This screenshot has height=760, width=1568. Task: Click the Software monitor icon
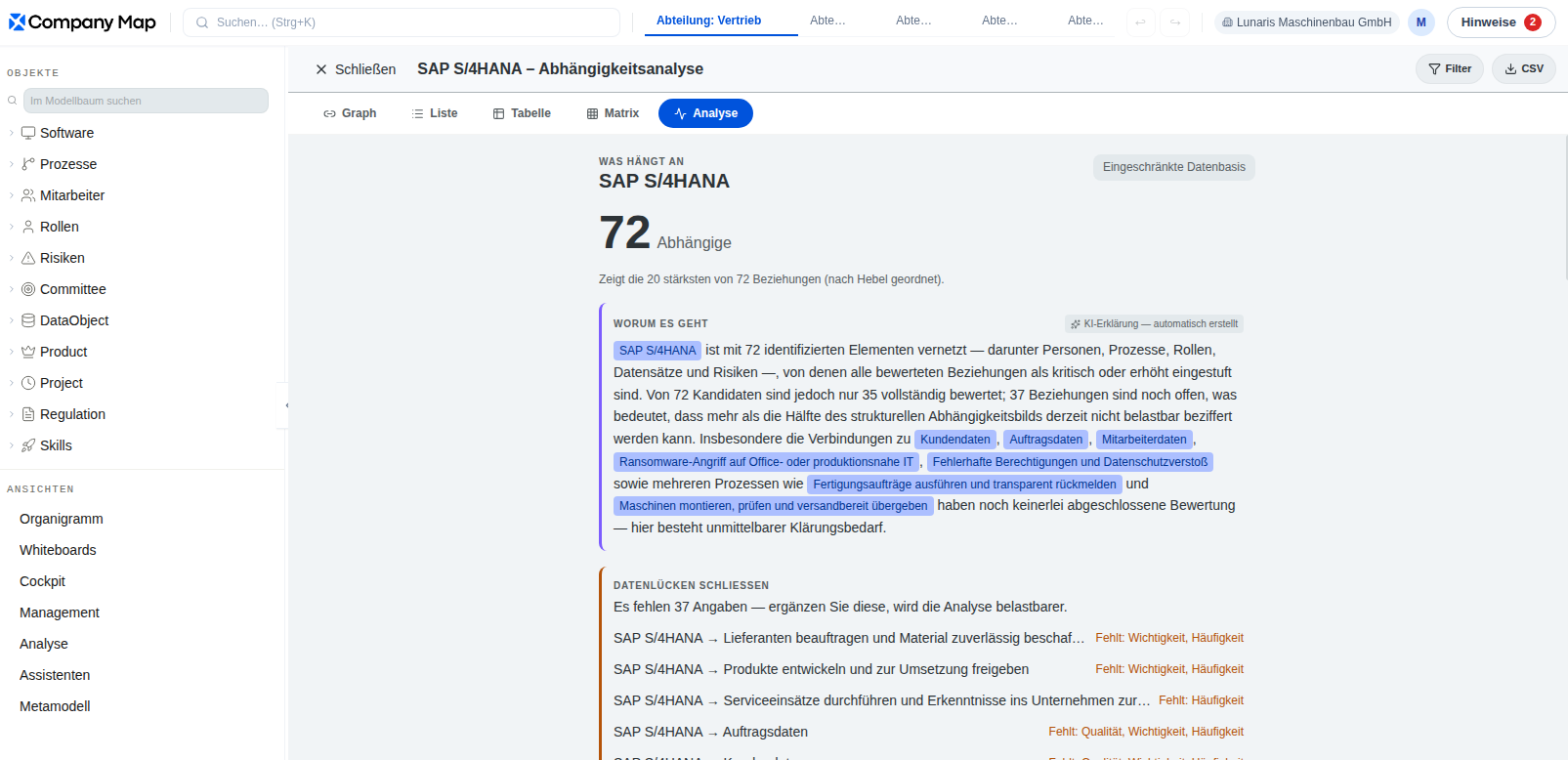(x=28, y=133)
